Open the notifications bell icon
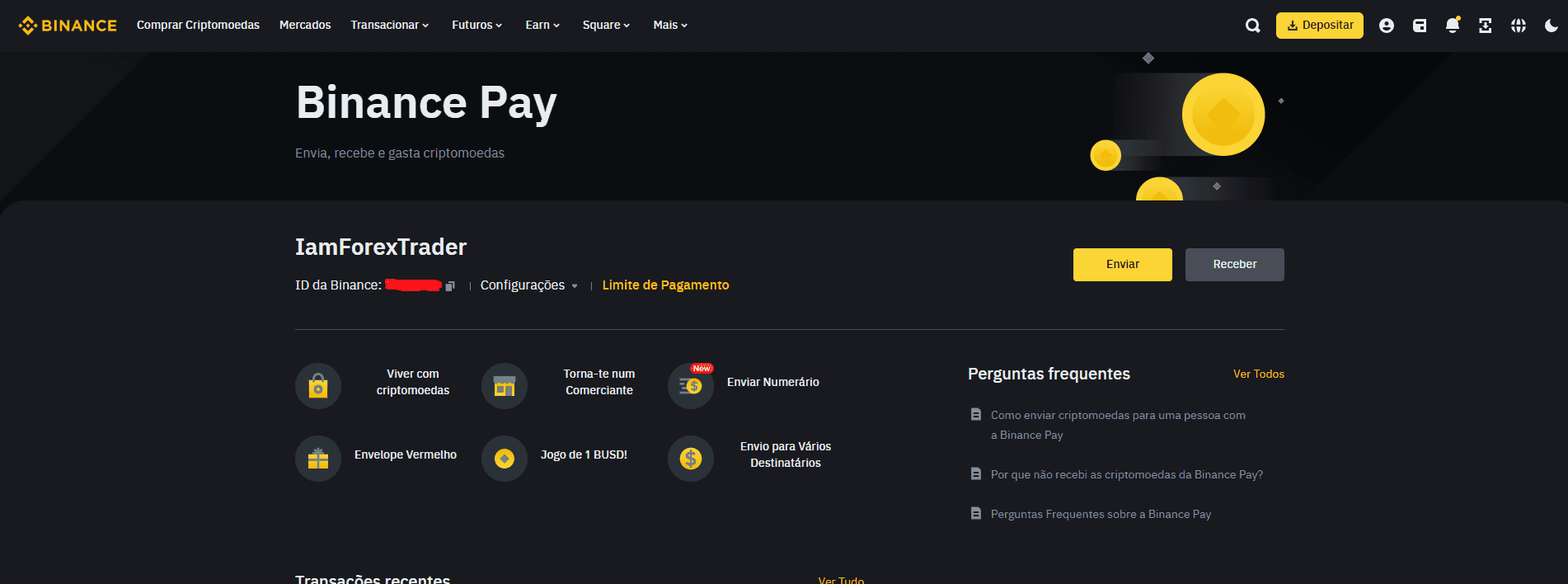 click(1453, 26)
